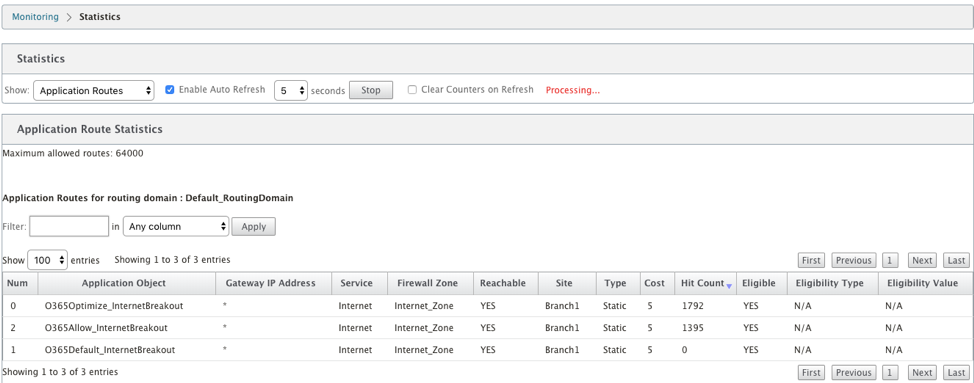Image resolution: width=974 pixels, height=383 pixels.
Task: Open the Monitoring breadcrumb link
Action: point(35,17)
